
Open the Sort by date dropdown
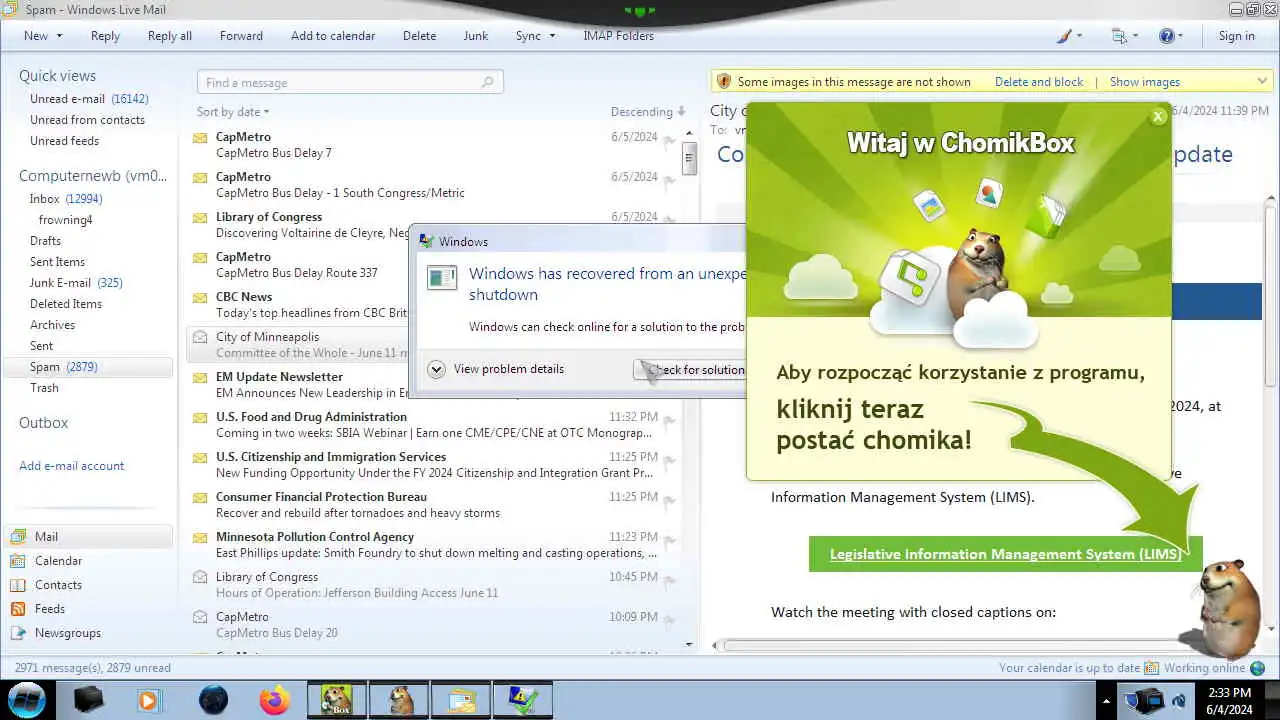coord(233,112)
